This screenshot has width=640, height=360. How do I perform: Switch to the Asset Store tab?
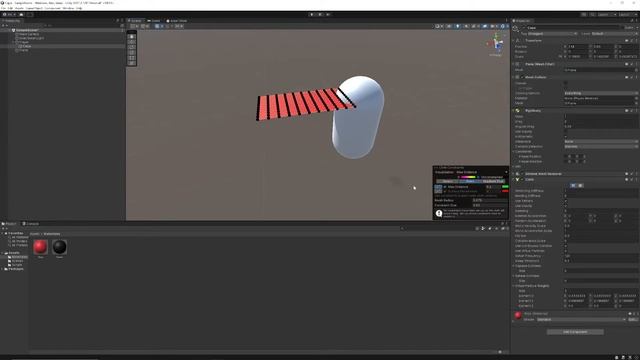click(x=177, y=21)
